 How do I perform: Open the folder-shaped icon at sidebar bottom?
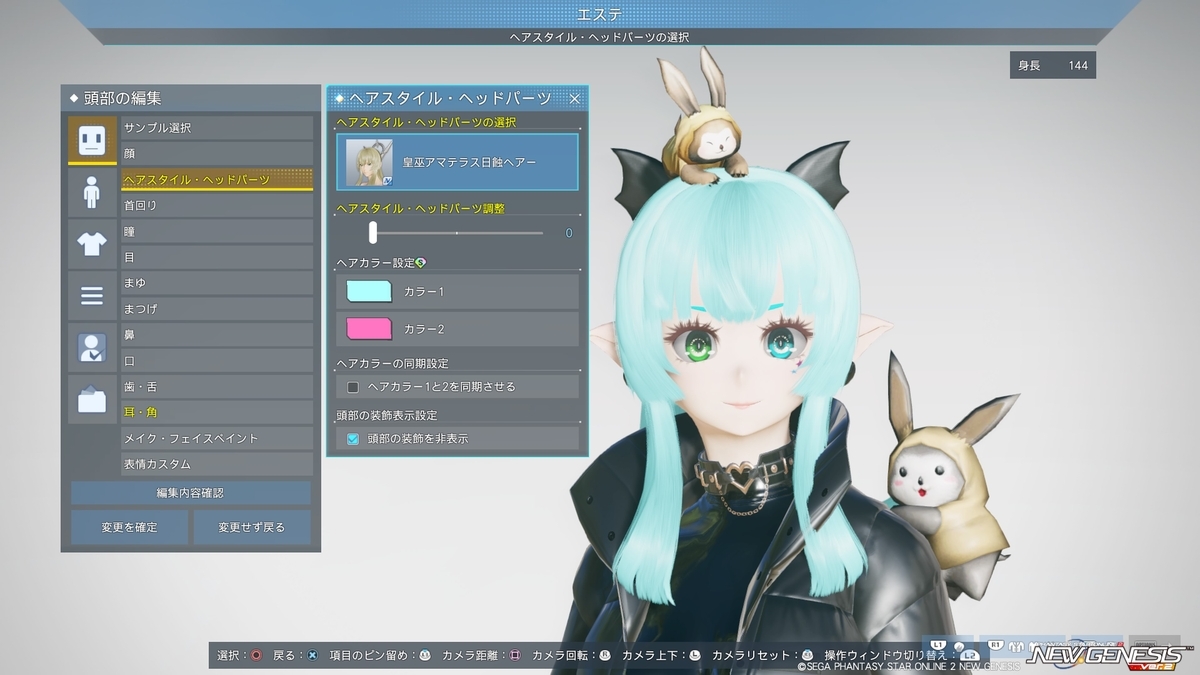click(92, 400)
